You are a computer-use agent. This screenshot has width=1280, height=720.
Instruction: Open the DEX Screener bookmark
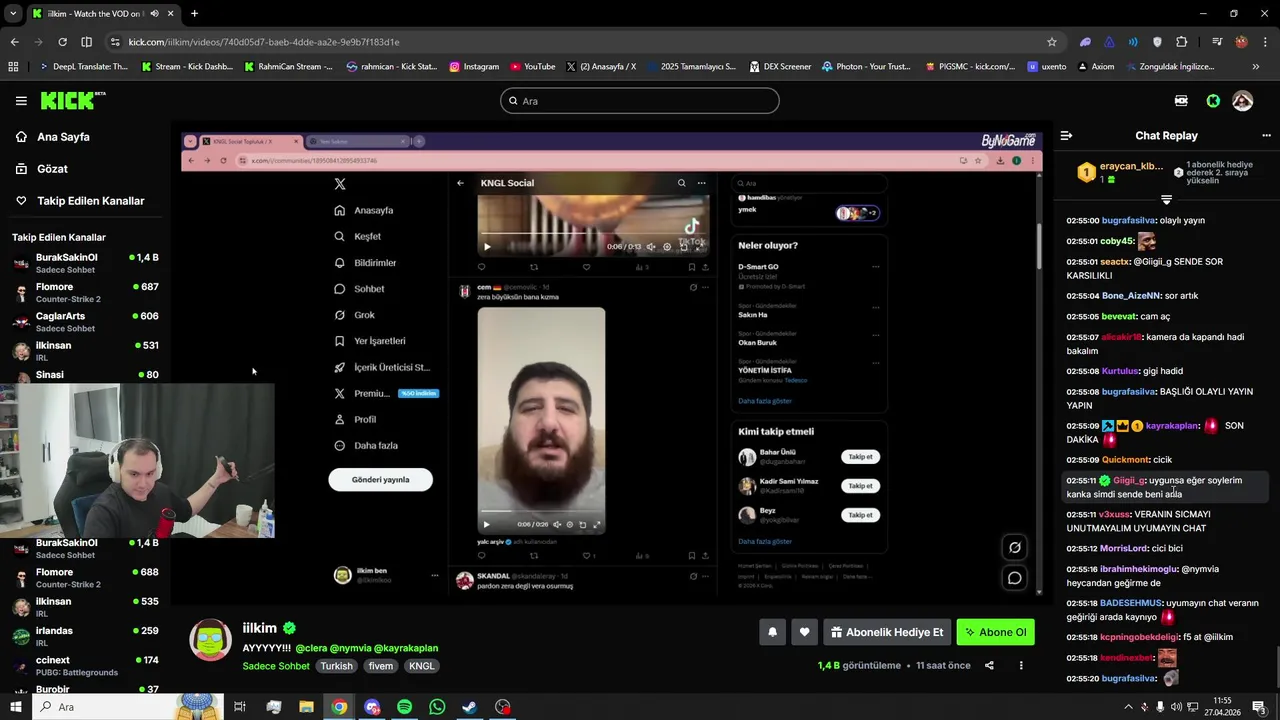tap(780, 67)
